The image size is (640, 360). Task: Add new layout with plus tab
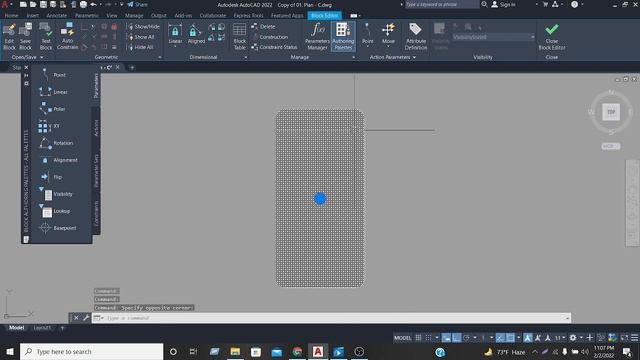pyautogui.click(x=62, y=328)
